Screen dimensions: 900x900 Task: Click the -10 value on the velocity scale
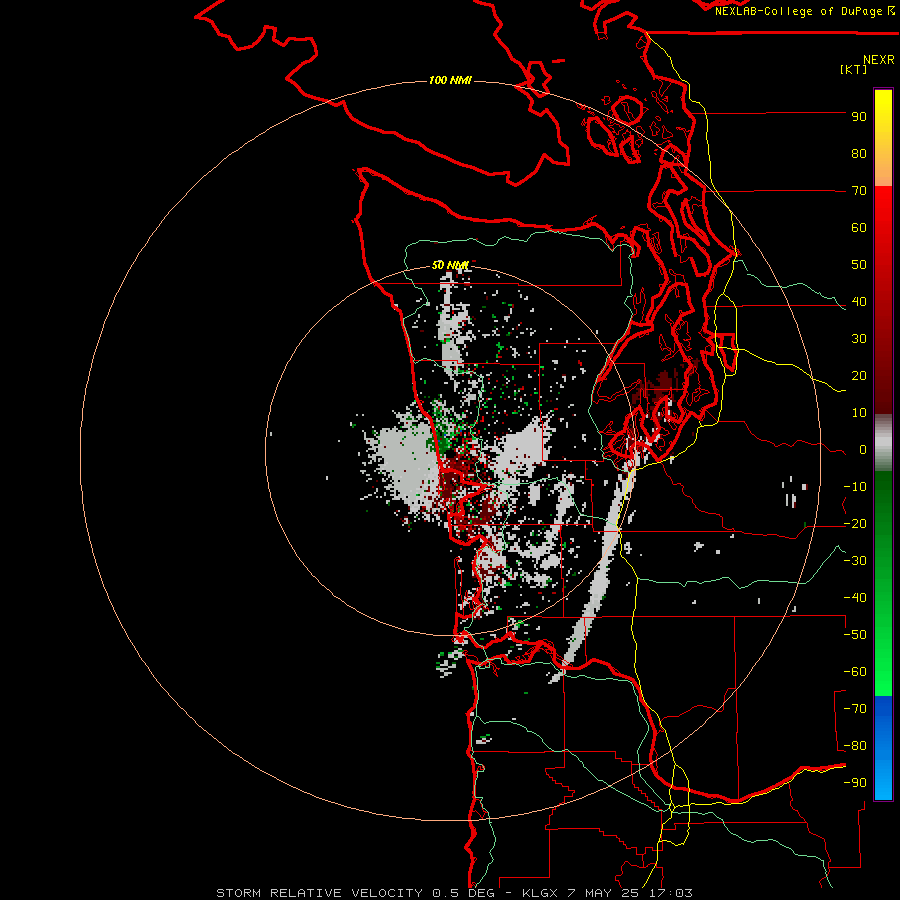tap(855, 487)
